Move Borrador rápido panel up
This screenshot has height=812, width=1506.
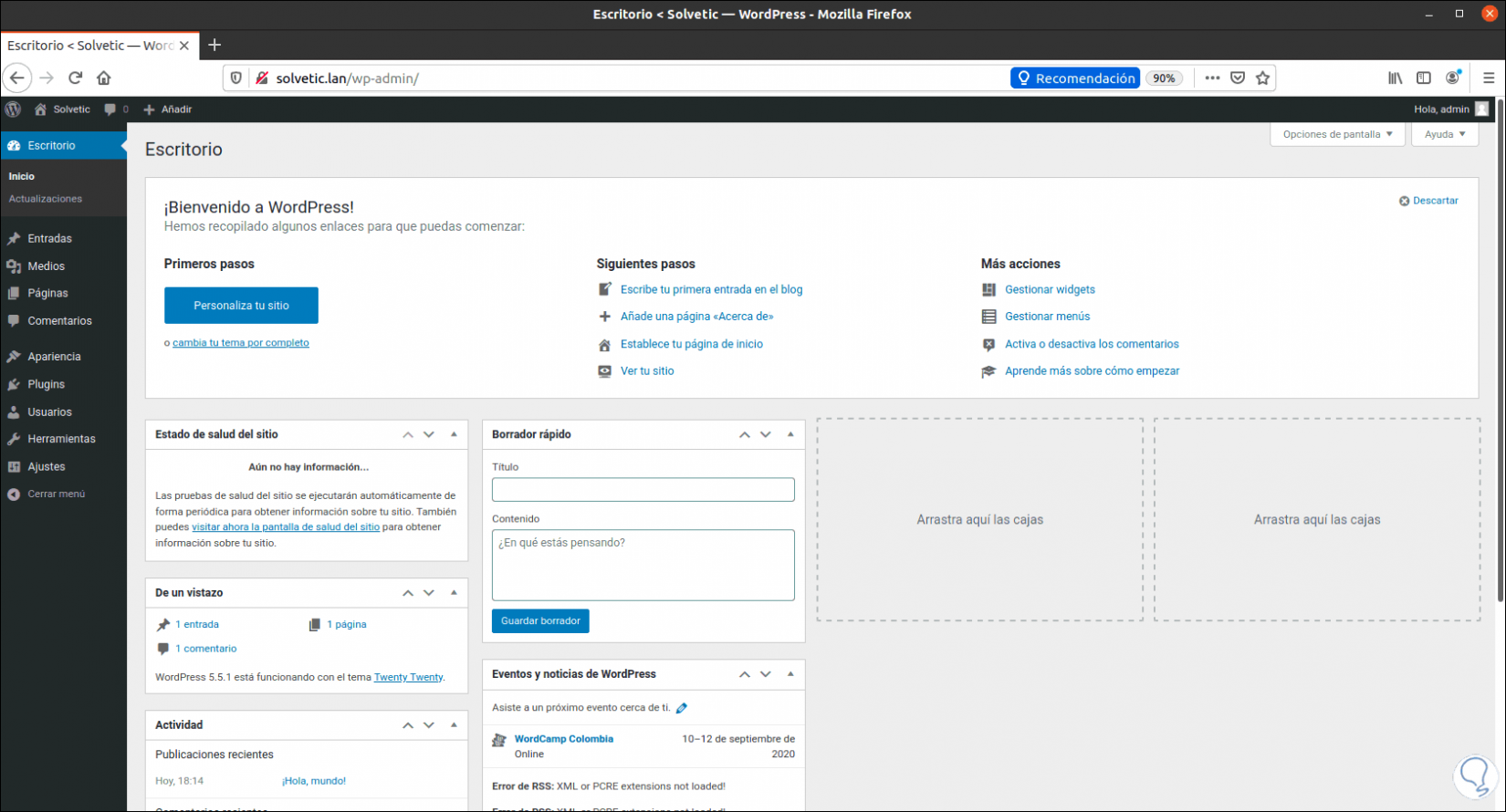pyautogui.click(x=745, y=435)
